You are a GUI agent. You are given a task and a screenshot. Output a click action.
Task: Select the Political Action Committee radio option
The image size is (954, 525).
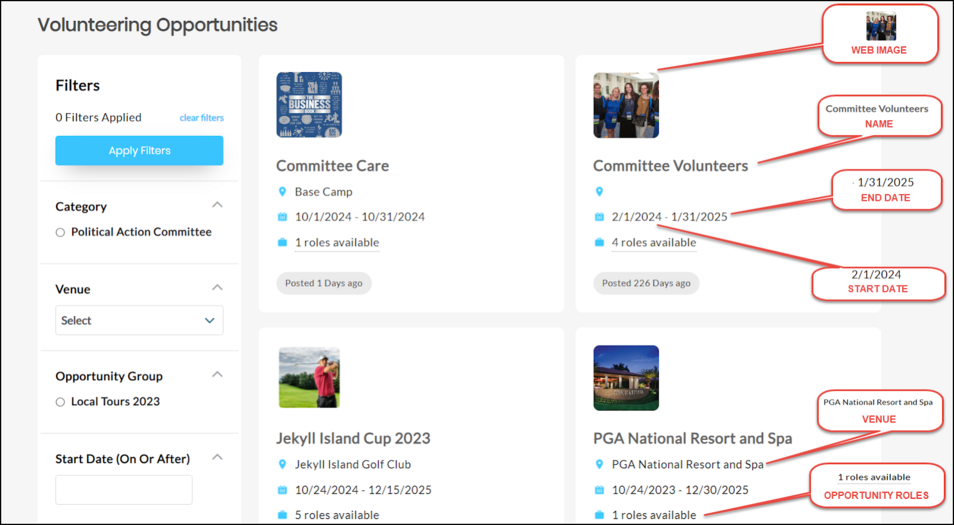61,233
